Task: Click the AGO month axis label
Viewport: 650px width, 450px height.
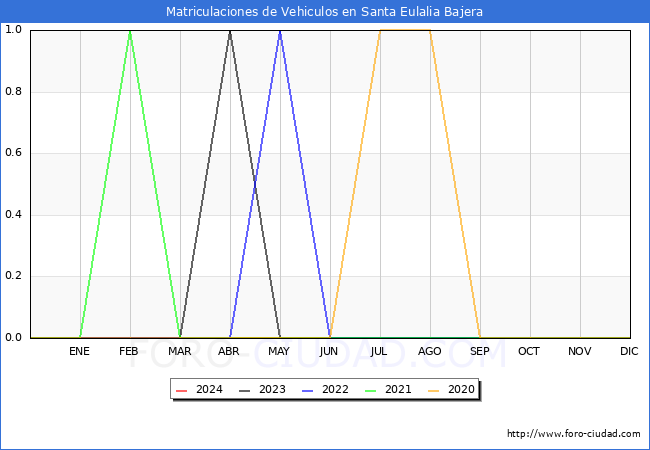Action: tap(429, 351)
